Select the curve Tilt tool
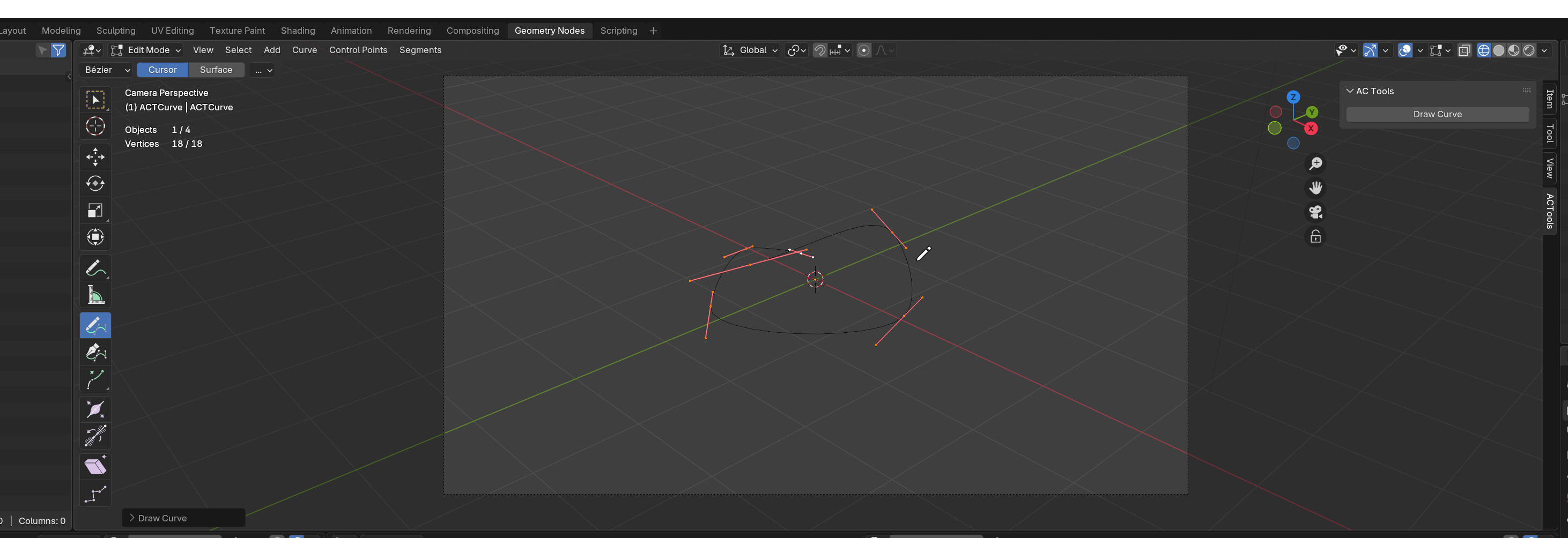Image resolution: width=1568 pixels, height=538 pixels. [95, 436]
